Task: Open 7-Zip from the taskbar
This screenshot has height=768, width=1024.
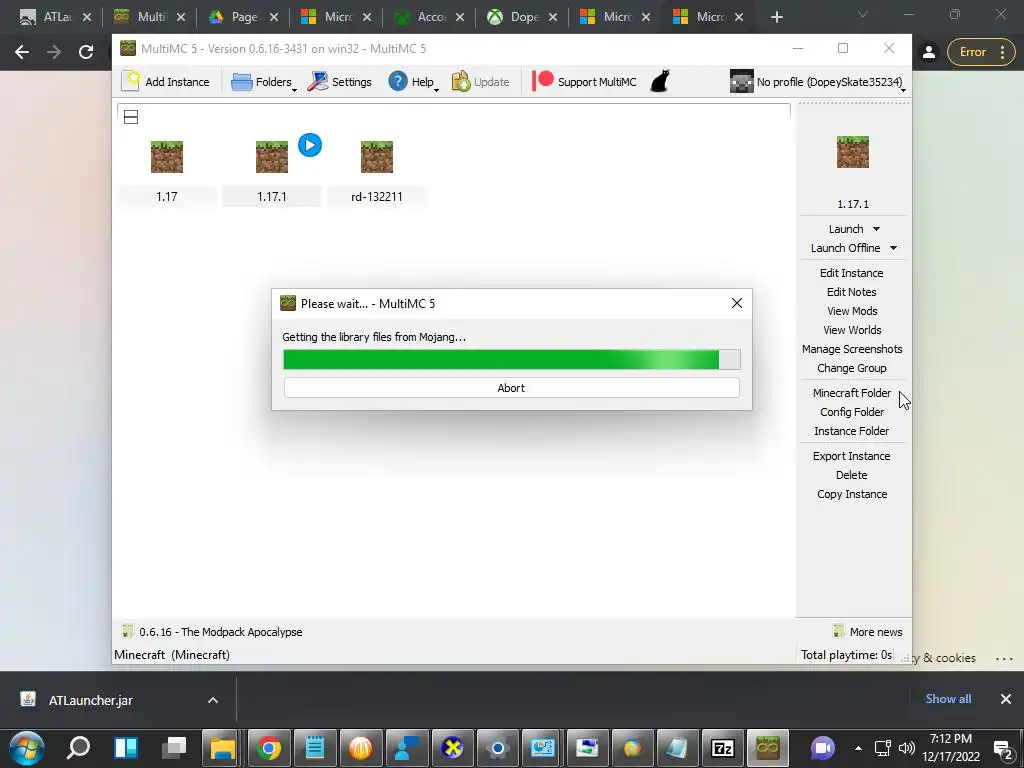Action: [722, 748]
